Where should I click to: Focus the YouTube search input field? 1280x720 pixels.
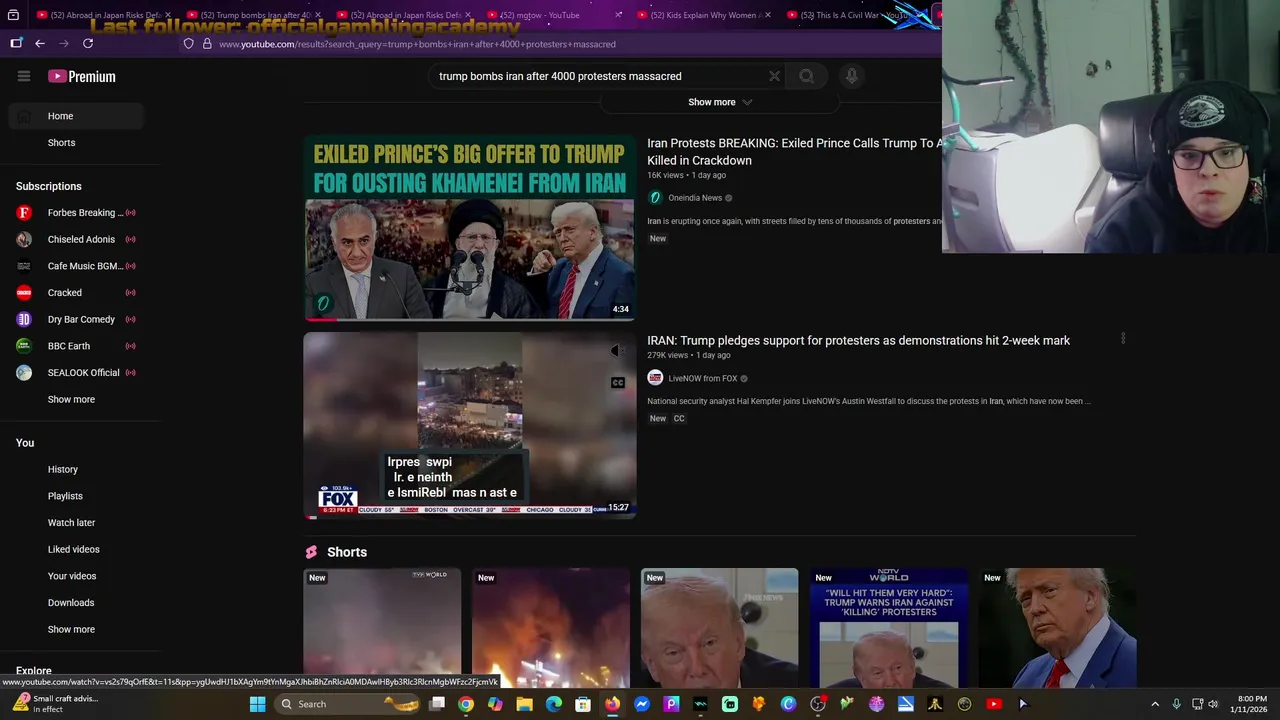pyautogui.click(x=598, y=76)
